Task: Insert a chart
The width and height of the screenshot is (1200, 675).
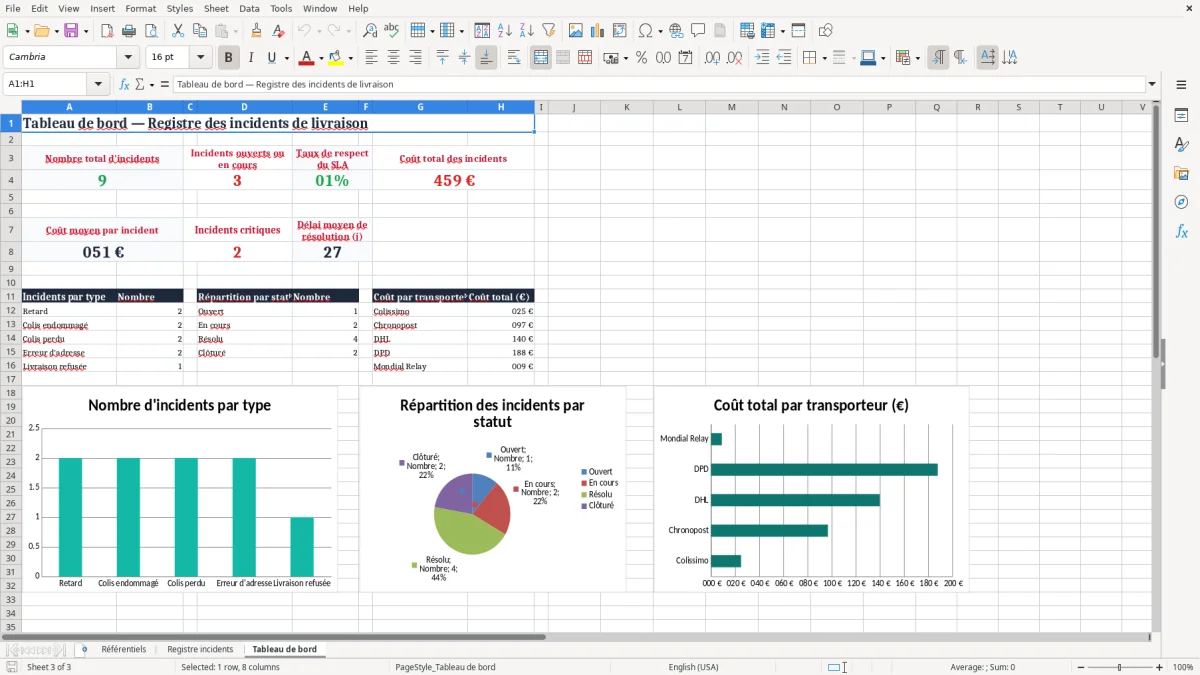Action: [x=598, y=31]
